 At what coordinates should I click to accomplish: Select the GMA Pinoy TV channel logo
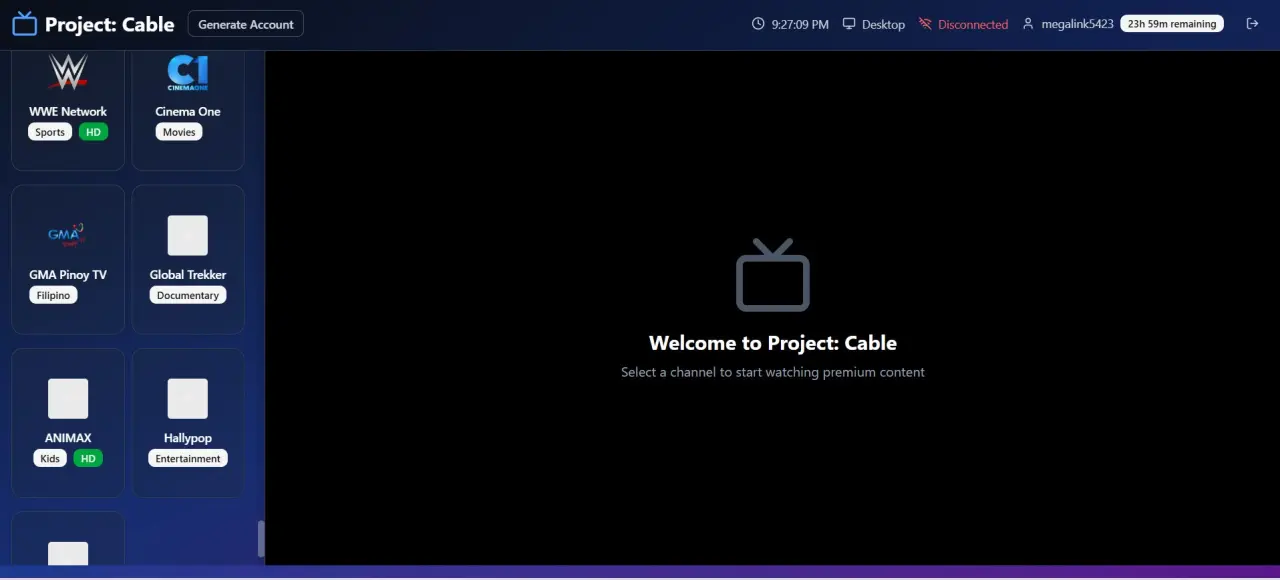coord(68,235)
